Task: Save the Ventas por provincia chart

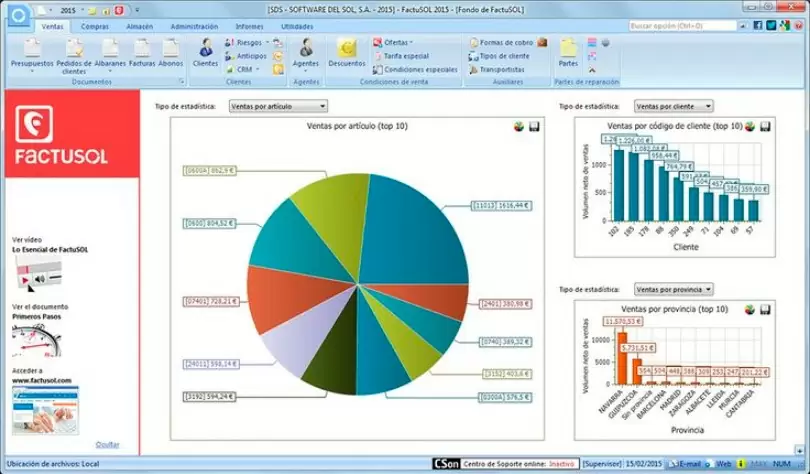Action: (766, 309)
